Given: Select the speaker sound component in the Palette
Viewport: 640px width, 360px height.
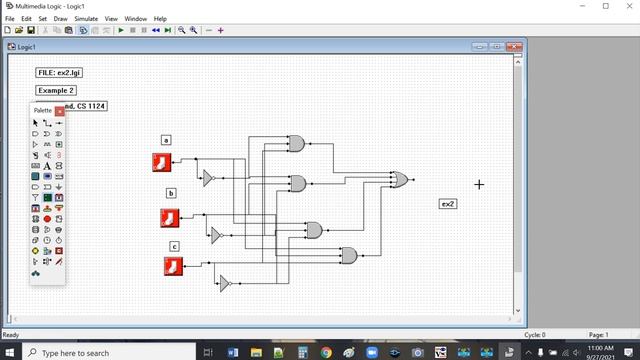Looking at the screenshot, I should click(47, 155).
